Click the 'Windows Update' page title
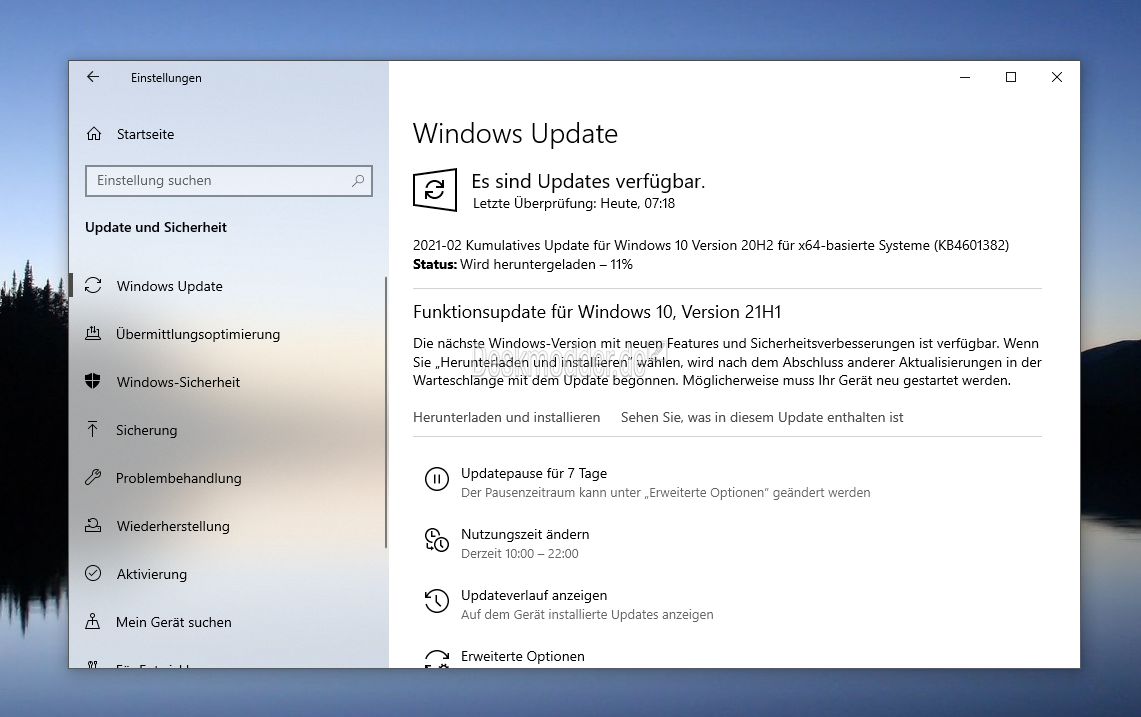 pos(515,134)
